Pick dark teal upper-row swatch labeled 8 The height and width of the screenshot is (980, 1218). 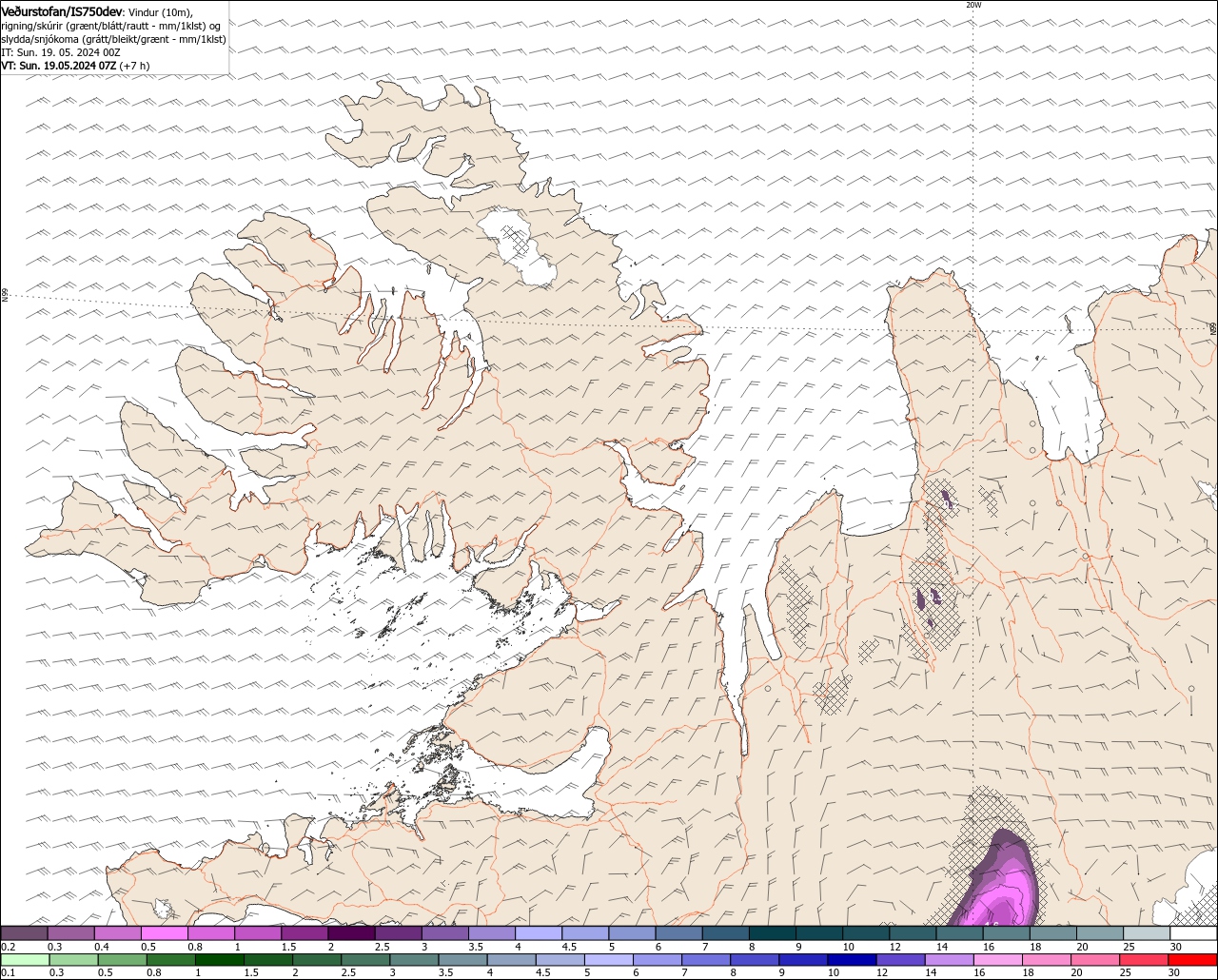pyautogui.click(x=773, y=933)
